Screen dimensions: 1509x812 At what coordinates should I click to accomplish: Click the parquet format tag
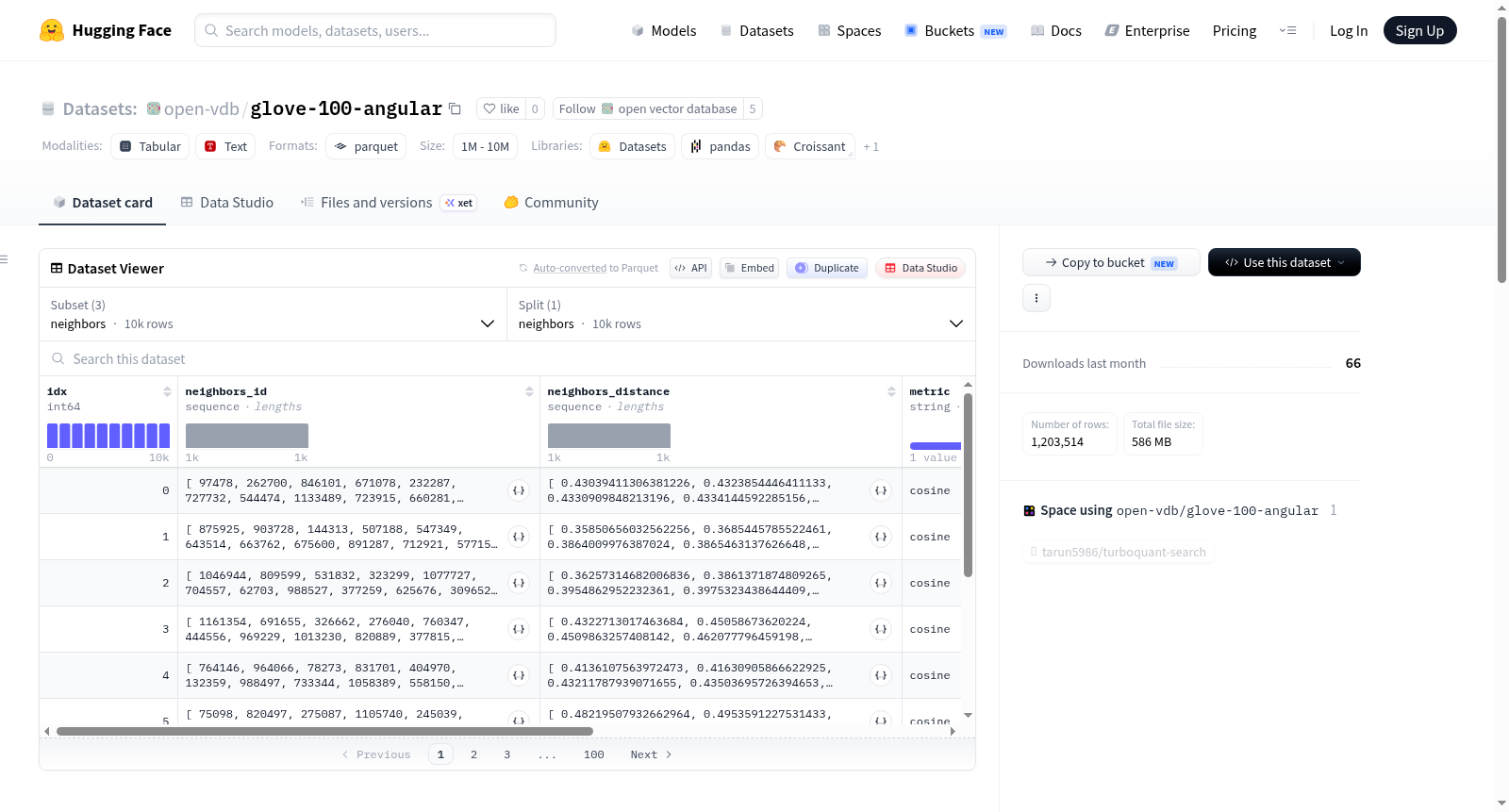[366, 147]
